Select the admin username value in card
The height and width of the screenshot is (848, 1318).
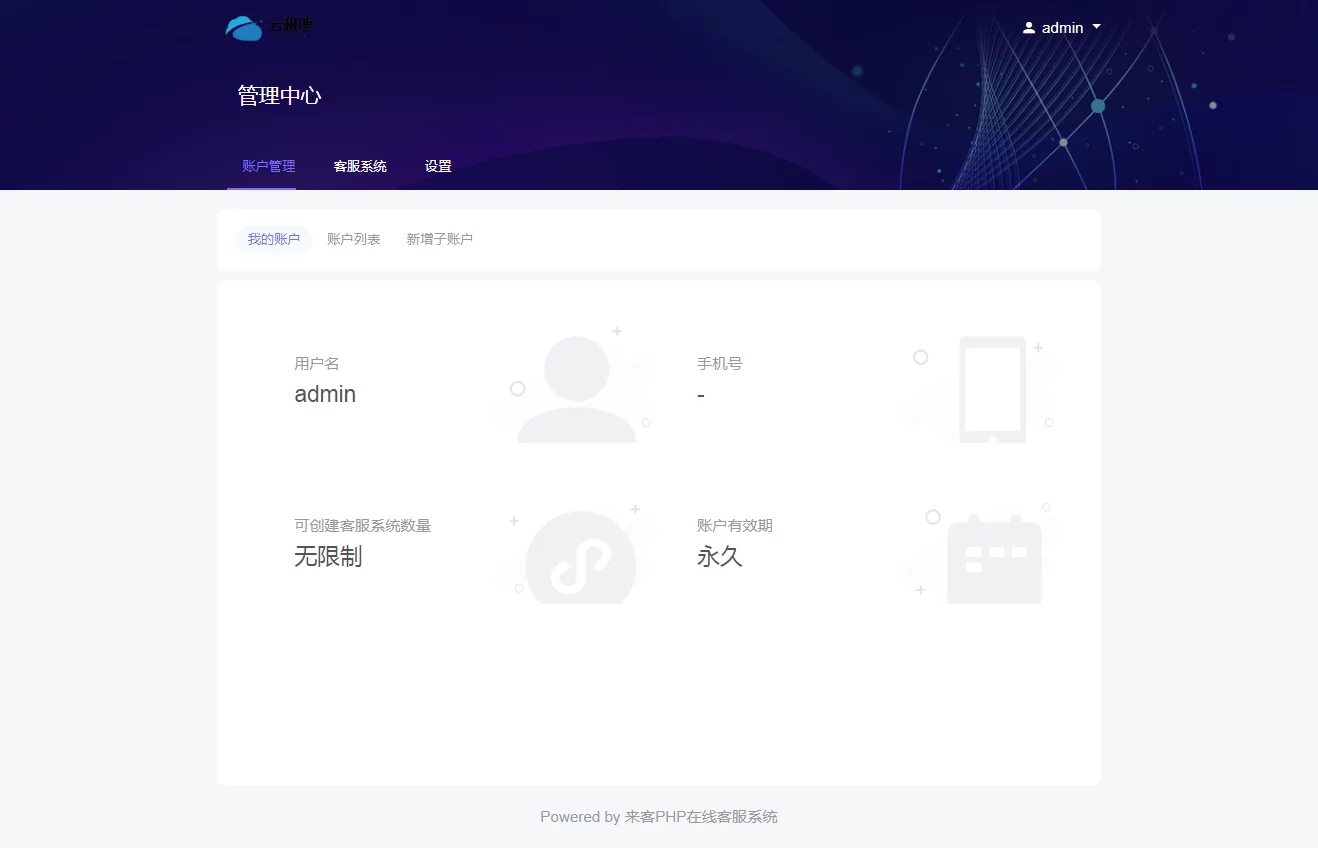click(x=325, y=394)
